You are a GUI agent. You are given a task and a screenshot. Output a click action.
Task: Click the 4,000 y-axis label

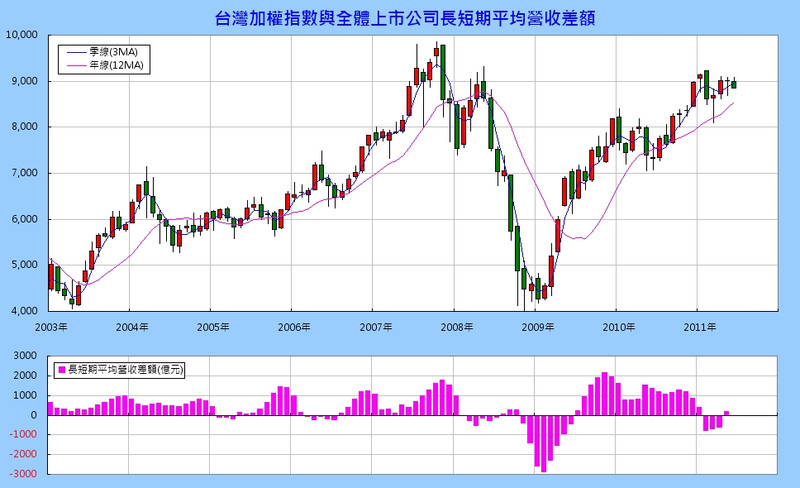point(25,310)
